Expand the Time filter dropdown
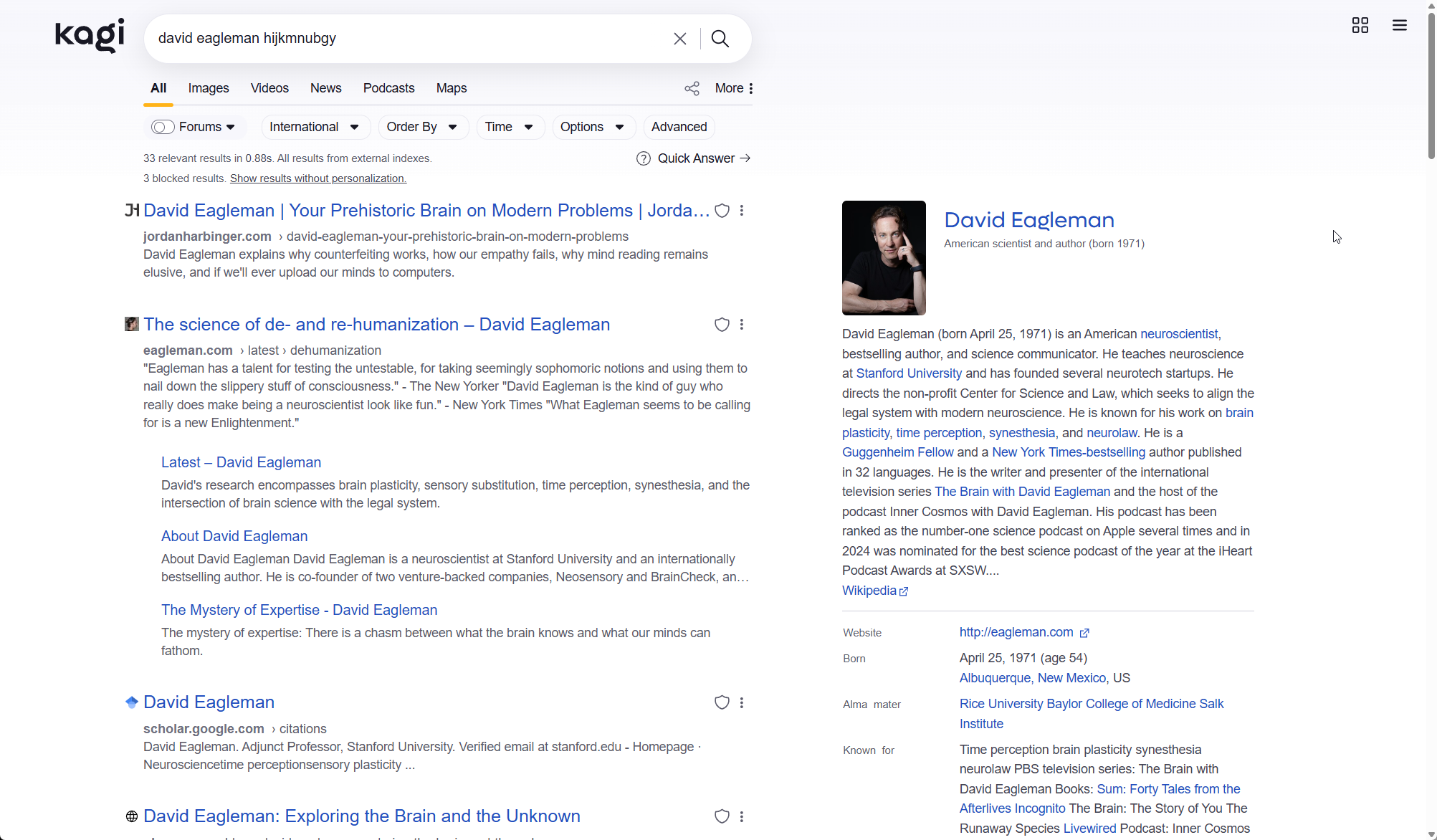The image size is (1437, 840). pyautogui.click(x=509, y=128)
